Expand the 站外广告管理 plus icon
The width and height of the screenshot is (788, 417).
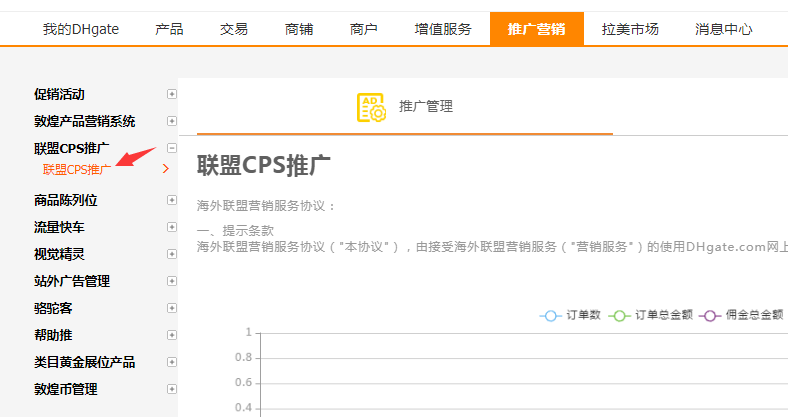(172, 281)
